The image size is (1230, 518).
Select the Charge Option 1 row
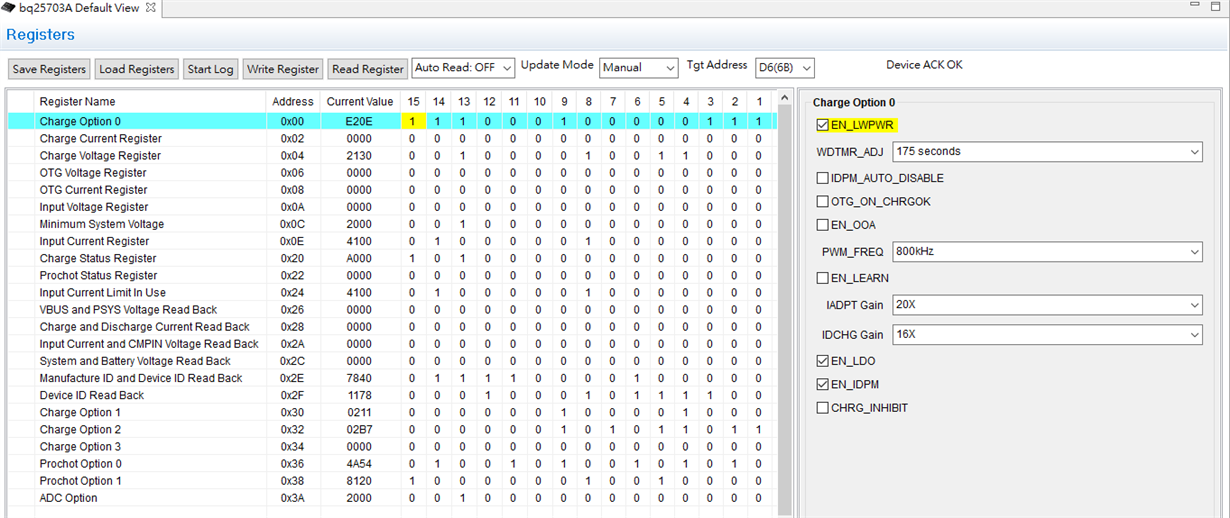click(391, 412)
